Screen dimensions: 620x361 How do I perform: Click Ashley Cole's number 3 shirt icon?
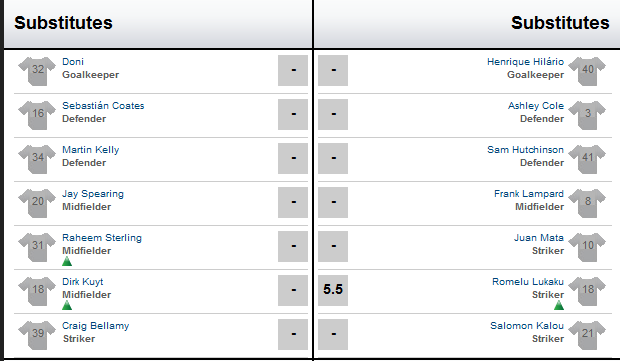coord(587,115)
